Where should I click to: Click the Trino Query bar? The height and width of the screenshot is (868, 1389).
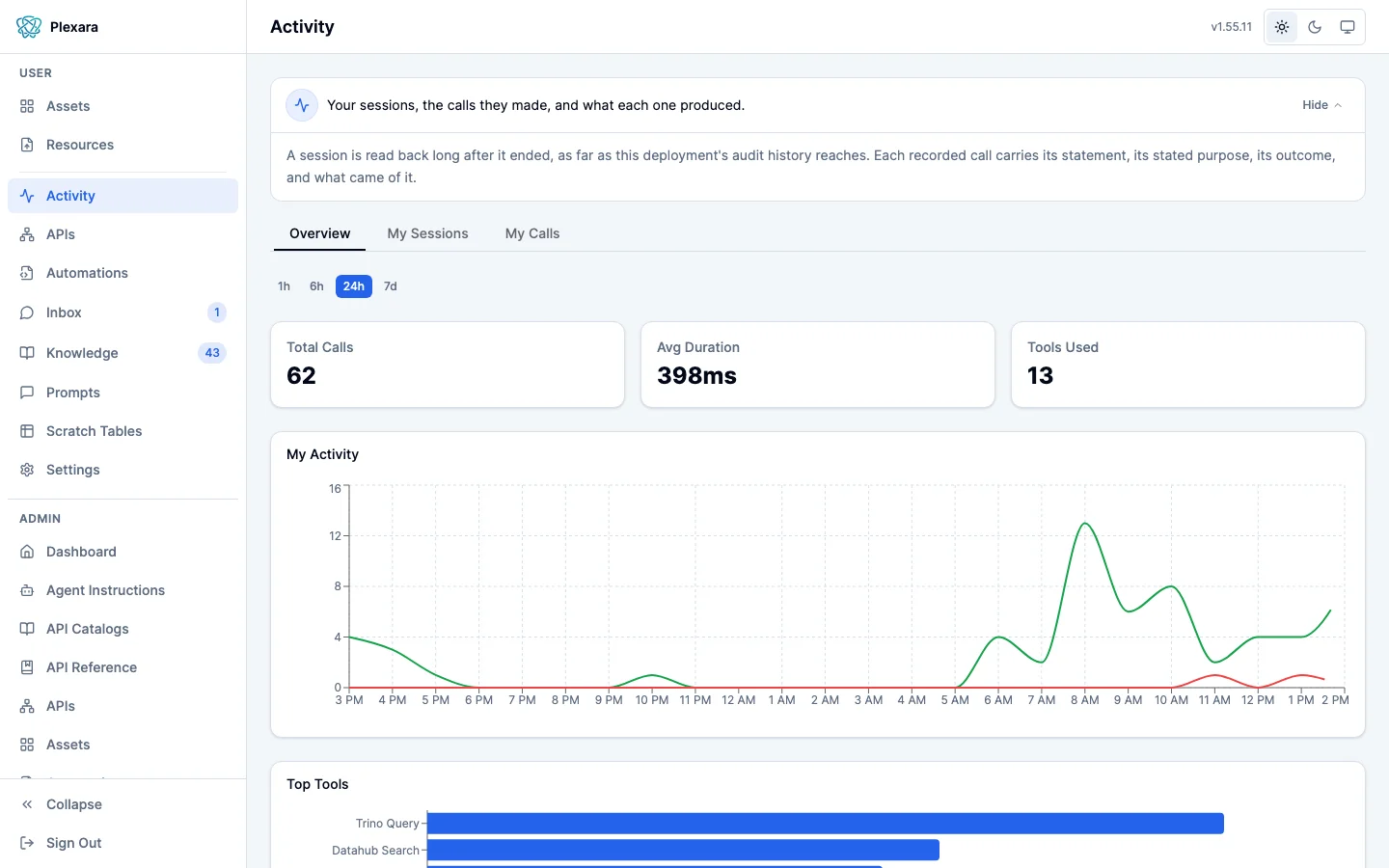click(826, 824)
